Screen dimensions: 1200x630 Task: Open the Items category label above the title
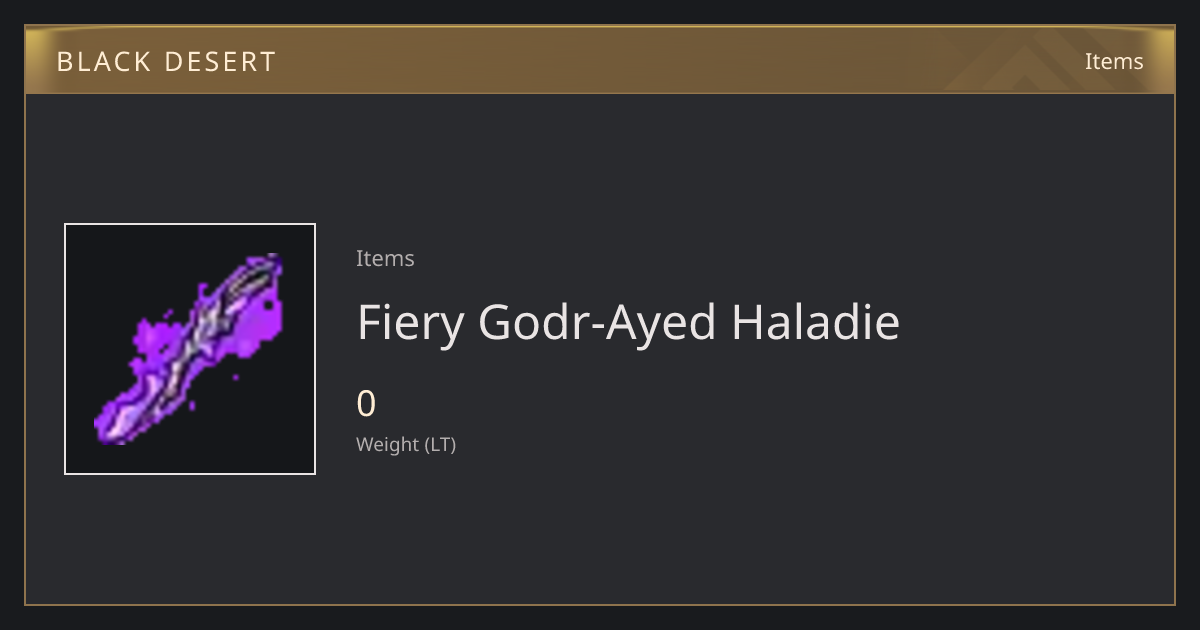[385, 258]
